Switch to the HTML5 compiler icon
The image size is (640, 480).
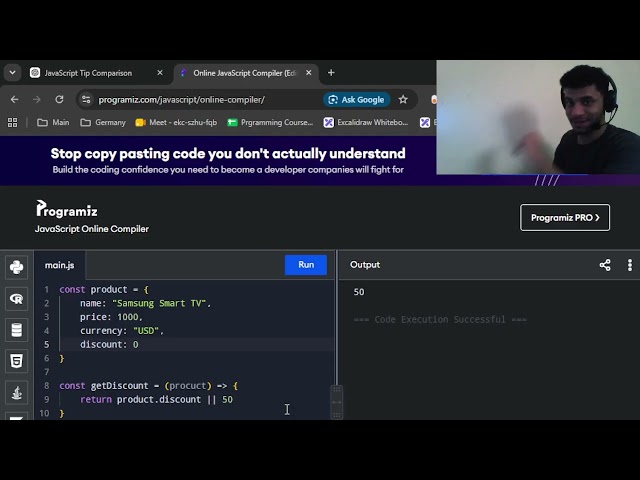(x=16, y=361)
